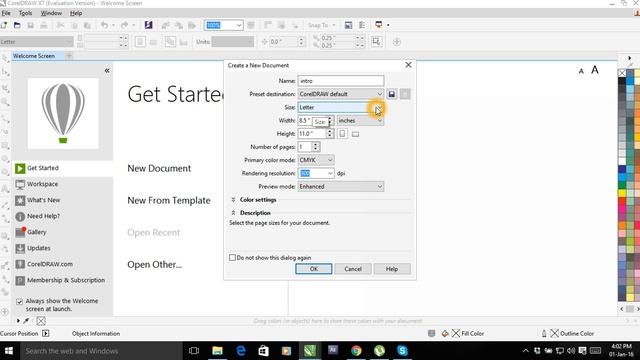Viewport: 640px width, 360px height.
Task: Click the application launcher monitor icon
Action: click(378, 25)
